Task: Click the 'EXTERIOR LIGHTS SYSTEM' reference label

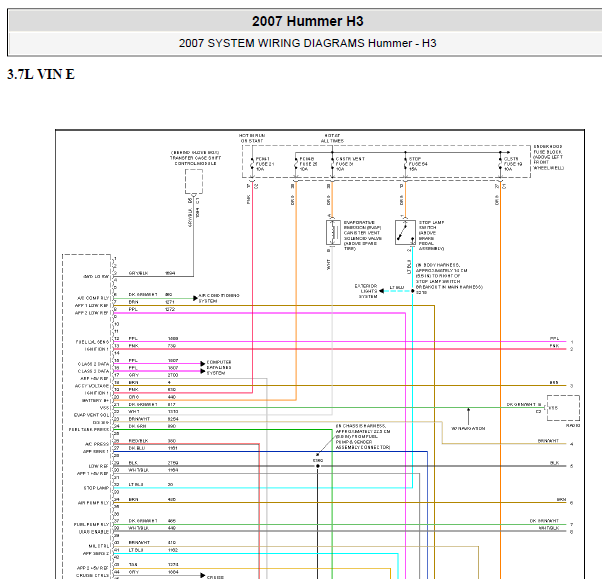Action: click(366, 291)
